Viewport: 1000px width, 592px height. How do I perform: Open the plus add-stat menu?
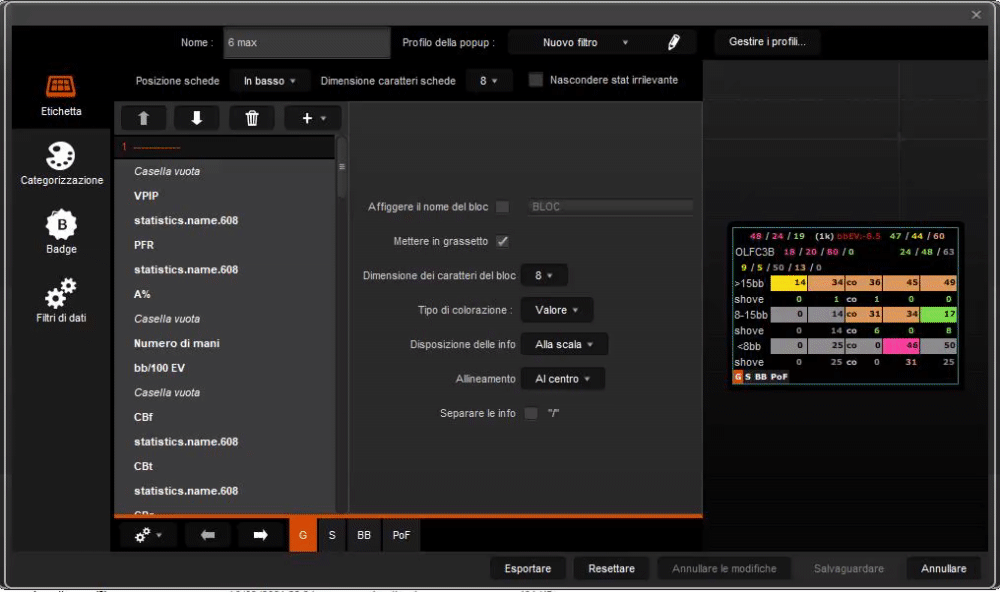tap(313, 118)
